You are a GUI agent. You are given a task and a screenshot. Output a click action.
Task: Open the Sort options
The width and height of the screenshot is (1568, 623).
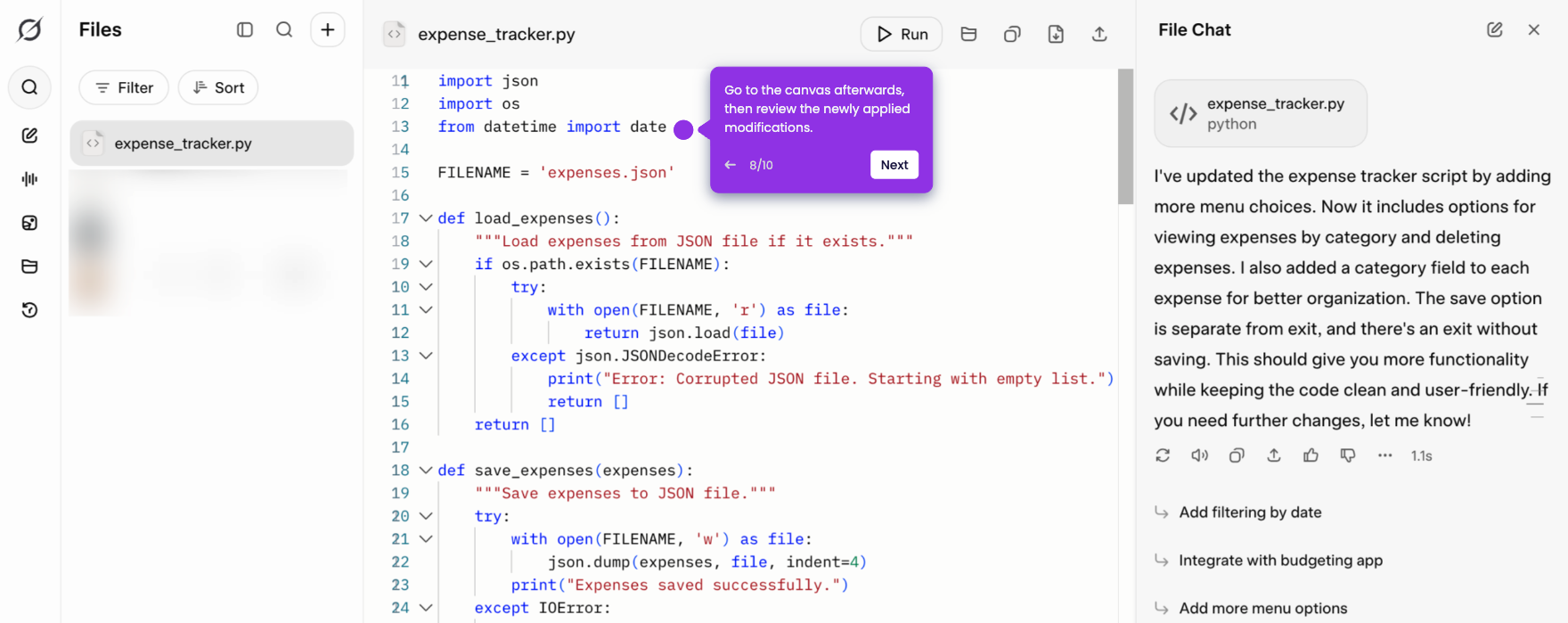click(x=218, y=87)
